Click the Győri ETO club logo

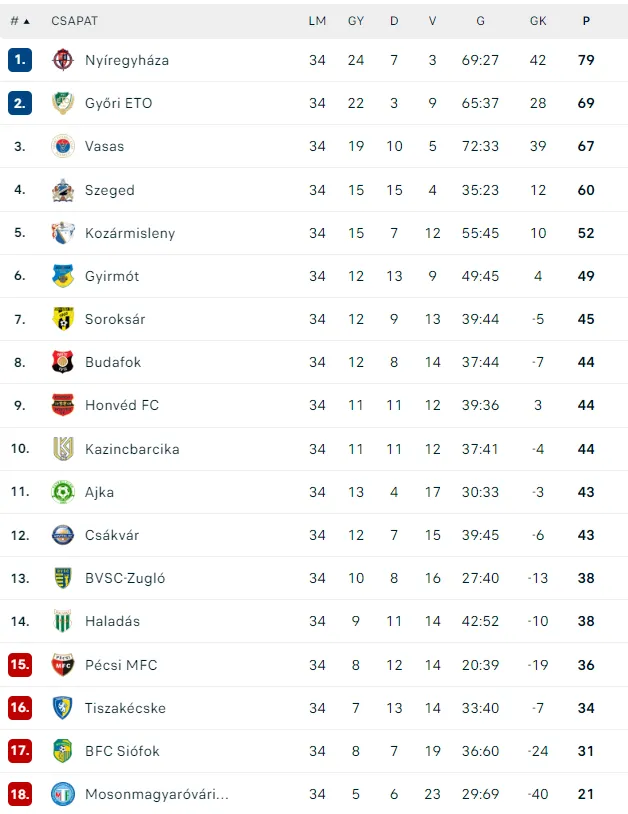click(x=63, y=103)
